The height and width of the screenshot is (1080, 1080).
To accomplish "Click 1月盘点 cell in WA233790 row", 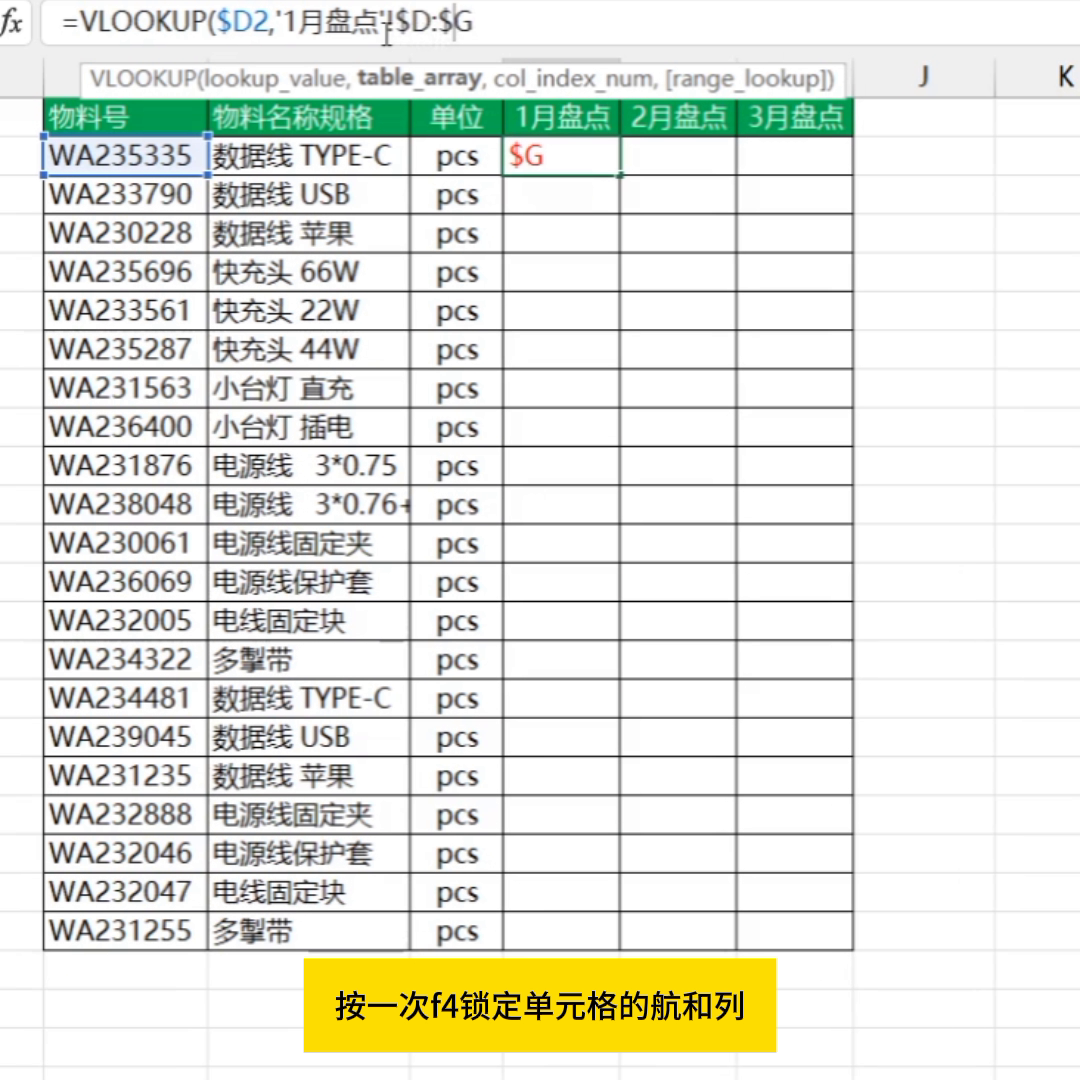I will point(561,195).
